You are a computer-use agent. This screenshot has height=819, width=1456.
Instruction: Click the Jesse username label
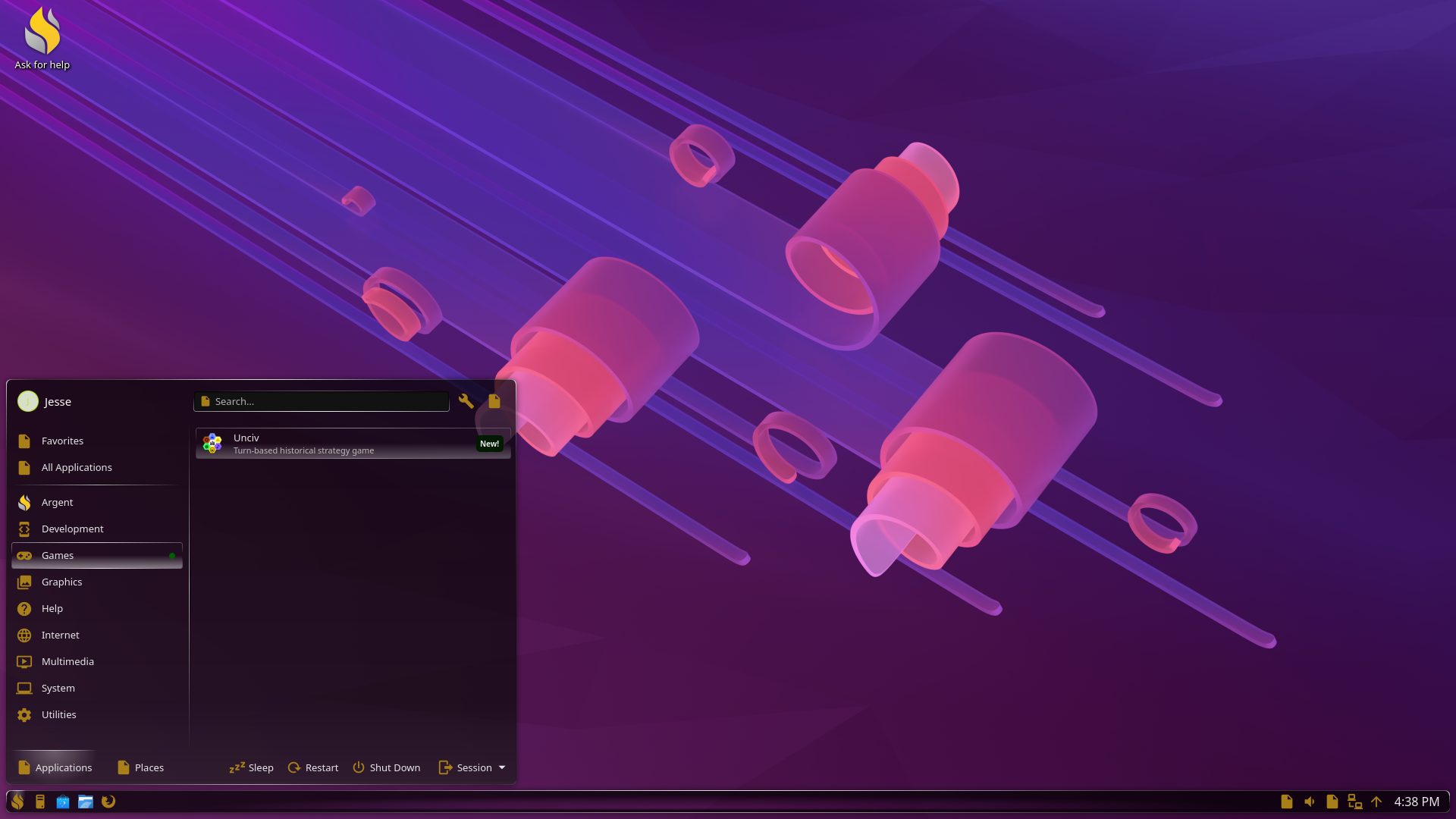click(x=58, y=402)
